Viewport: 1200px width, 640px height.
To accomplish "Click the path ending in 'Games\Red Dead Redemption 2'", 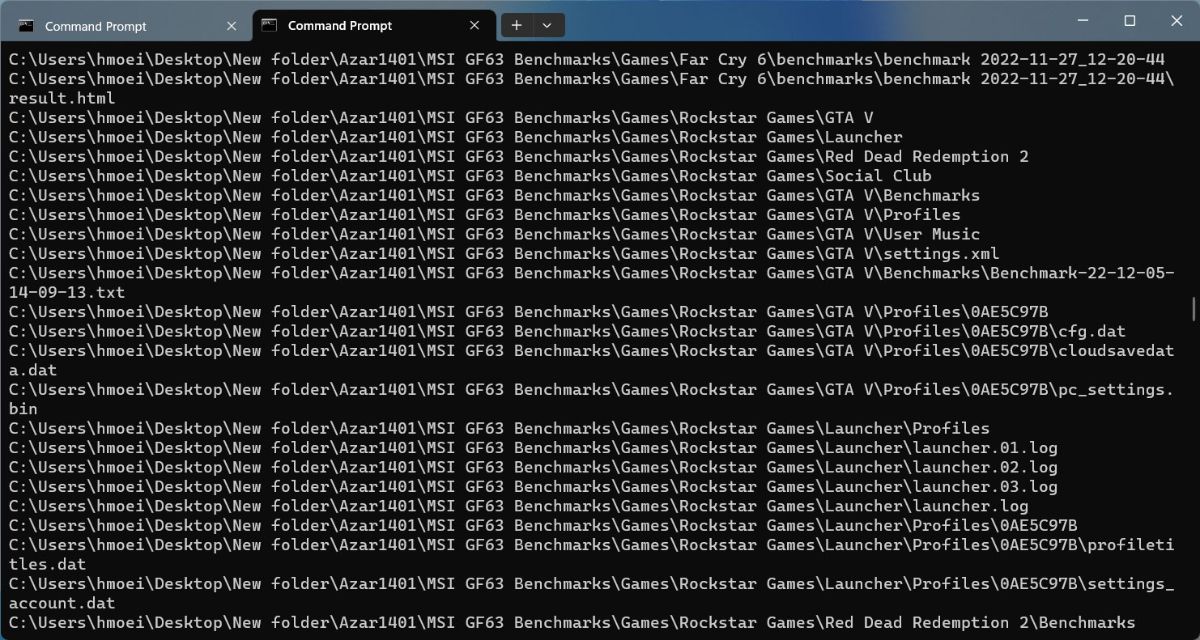I will [x=518, y=156].
